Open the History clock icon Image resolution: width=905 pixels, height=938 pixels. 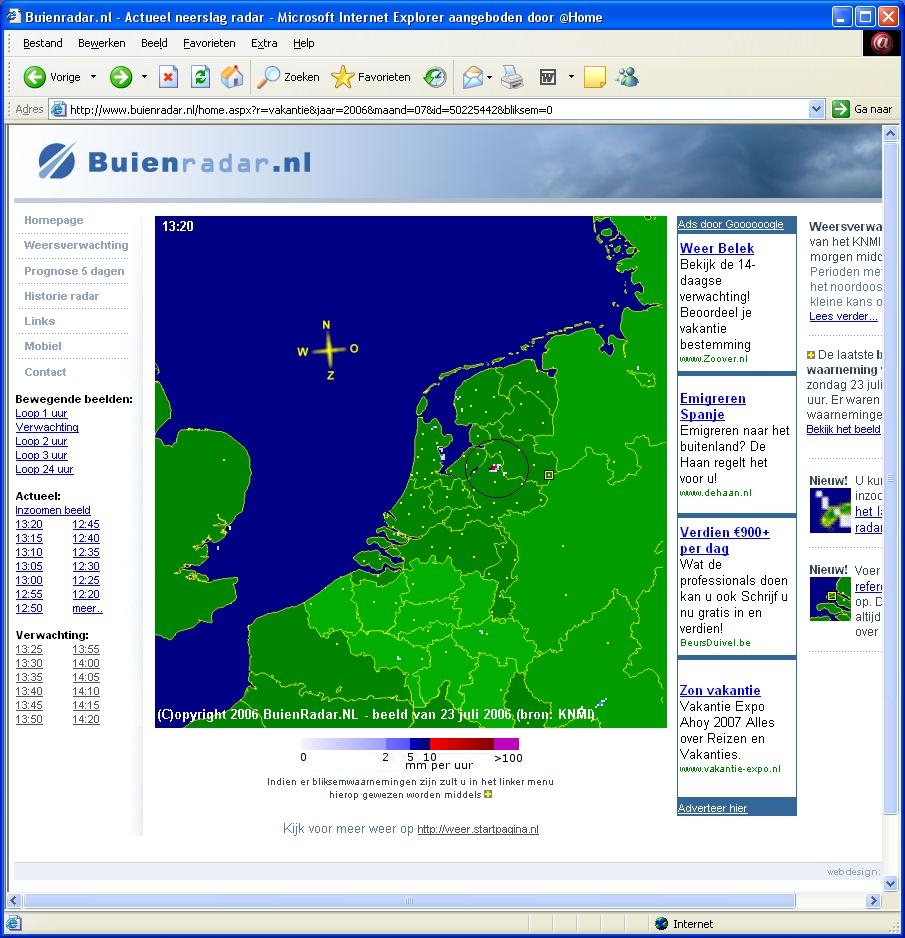pos(435,77)
